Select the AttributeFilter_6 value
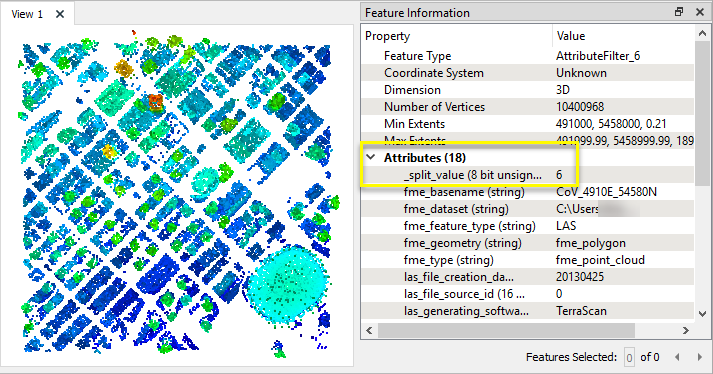The width and height of the screenshot is (713, 374). tap(598, 56)
